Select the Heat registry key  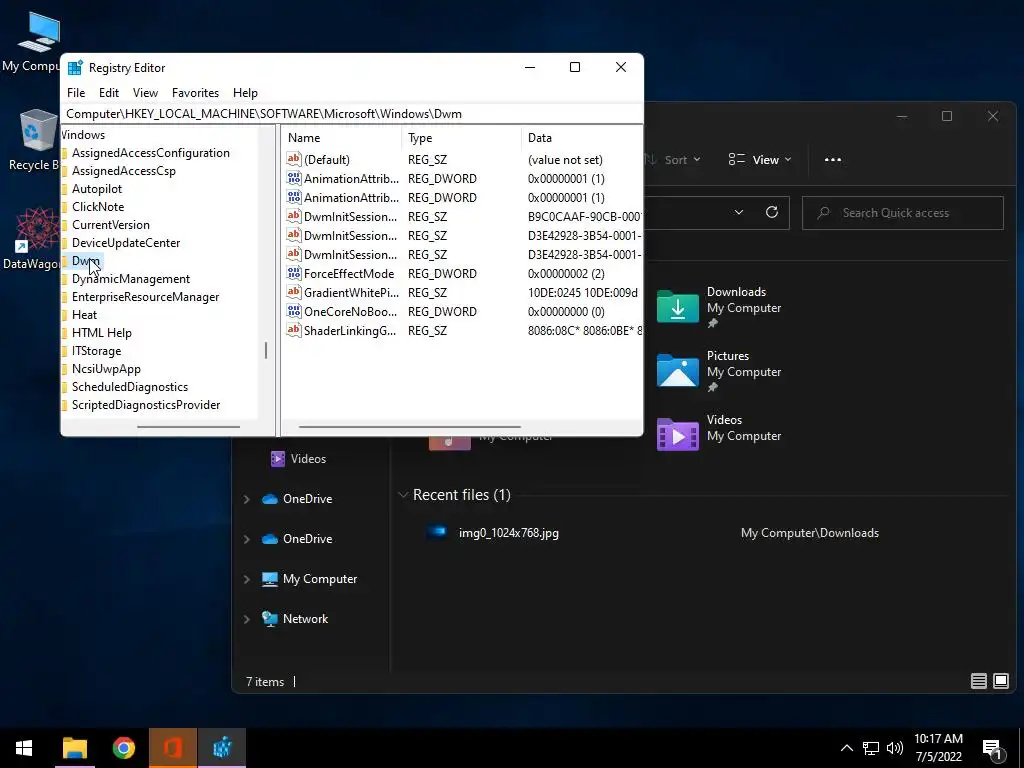84,315
